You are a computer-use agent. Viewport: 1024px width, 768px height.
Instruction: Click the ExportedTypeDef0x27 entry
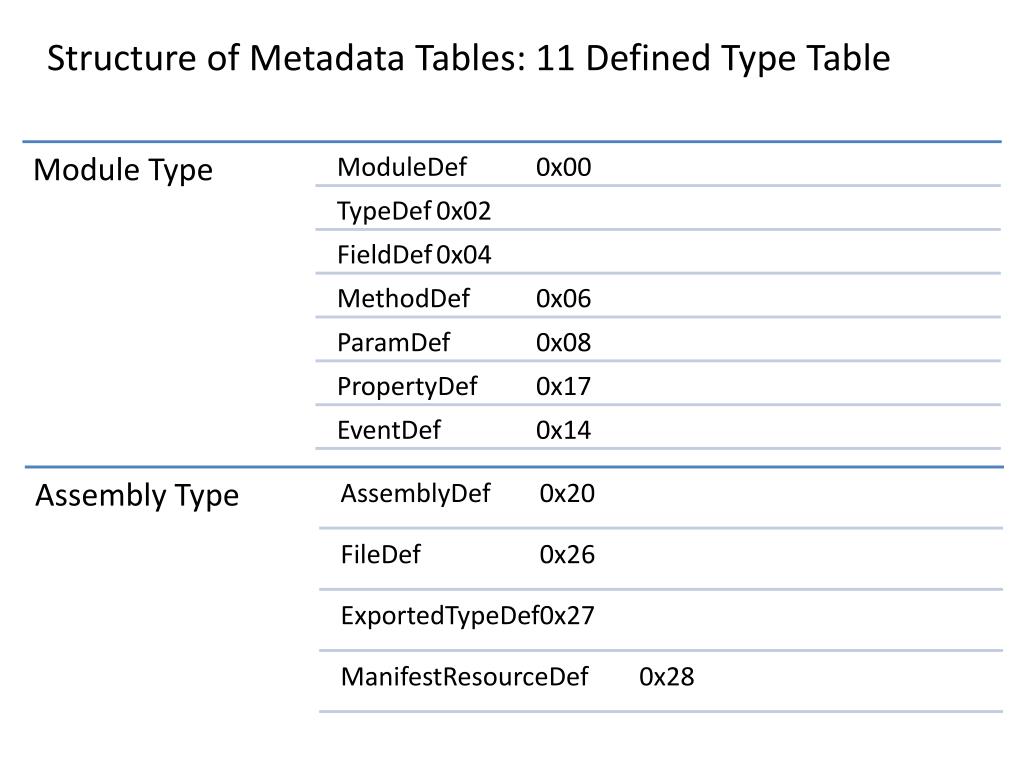point(468,616)
